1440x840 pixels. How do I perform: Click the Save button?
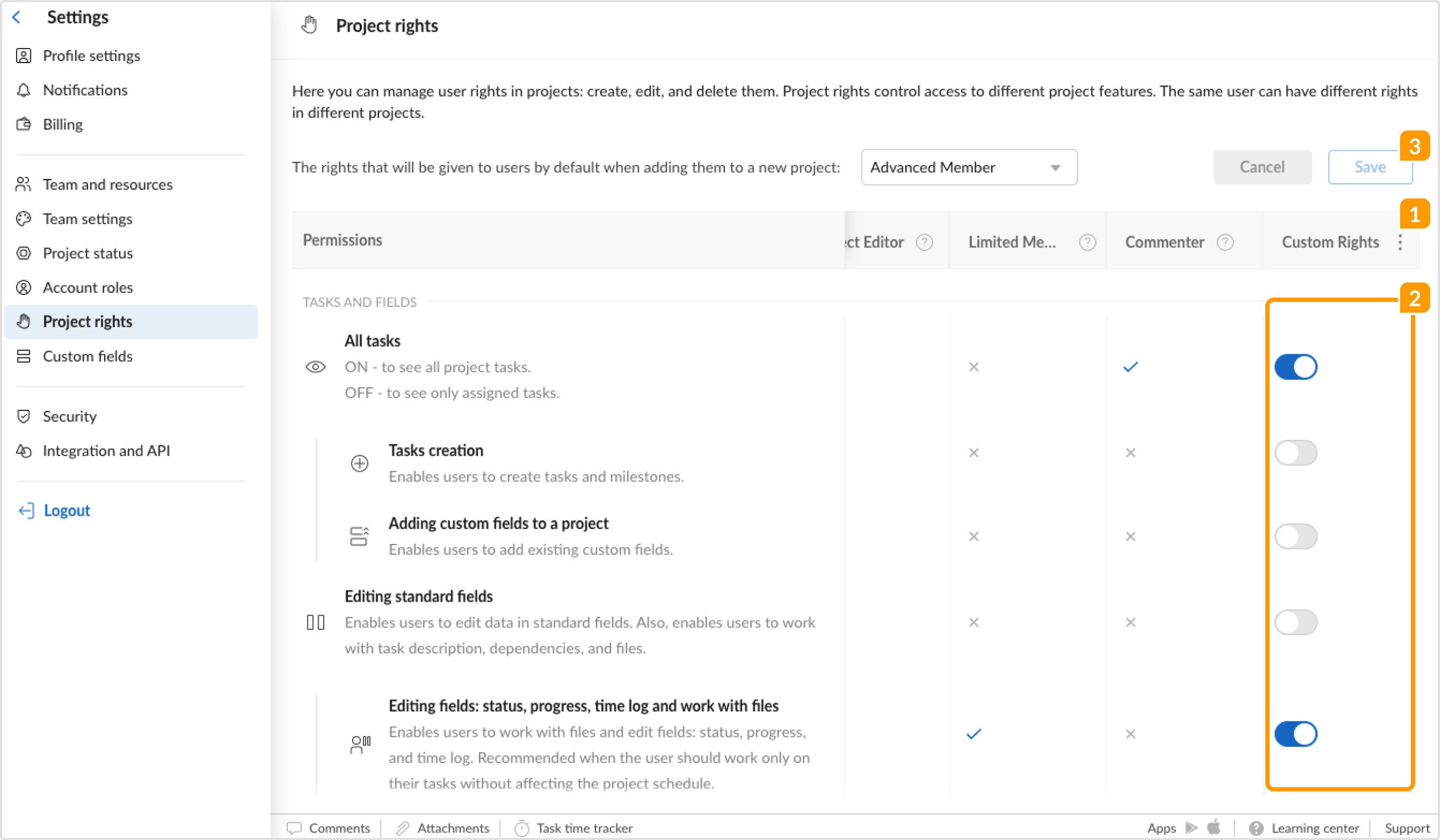tap(1370, 167)
